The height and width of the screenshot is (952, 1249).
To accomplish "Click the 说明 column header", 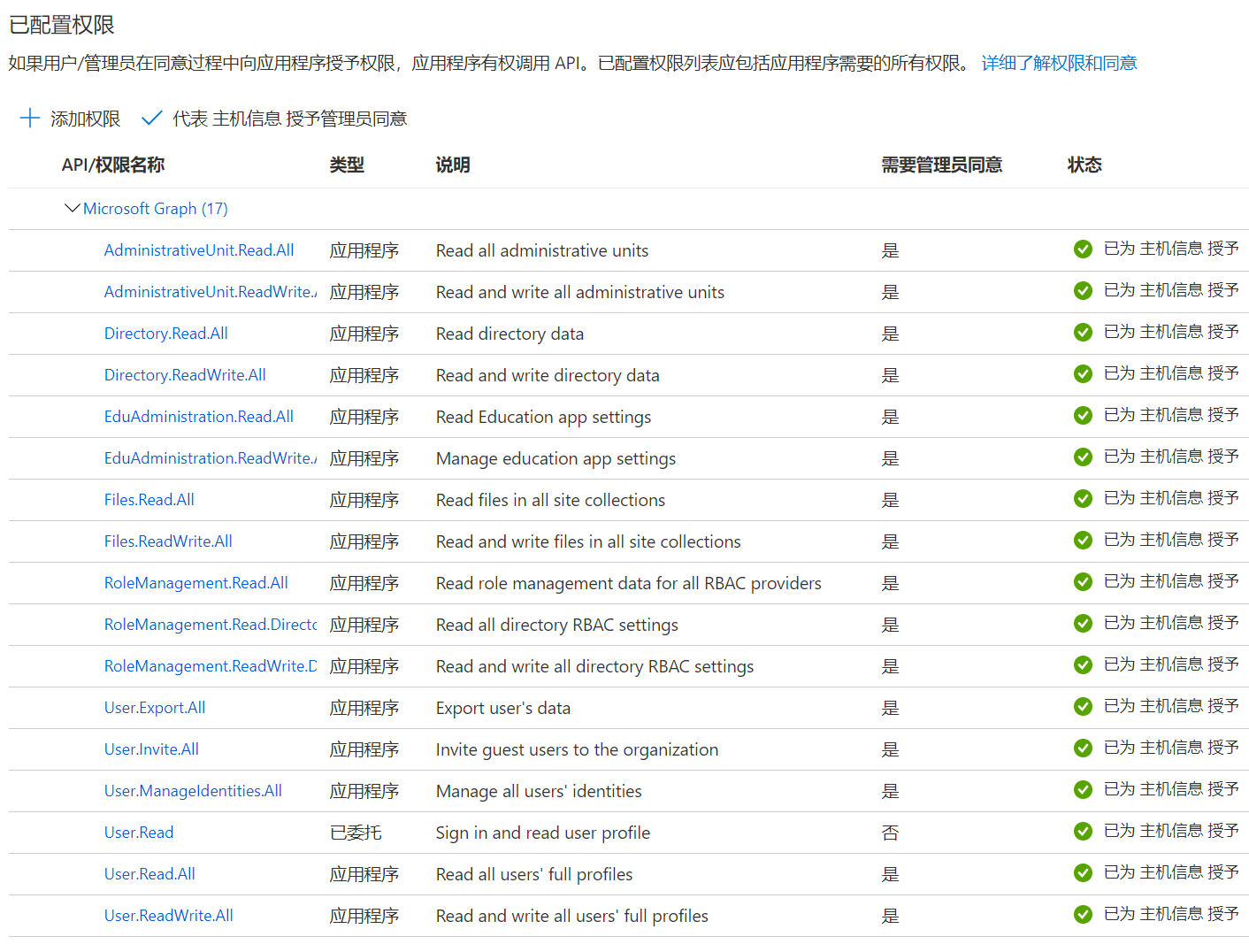I will (453, 165).
